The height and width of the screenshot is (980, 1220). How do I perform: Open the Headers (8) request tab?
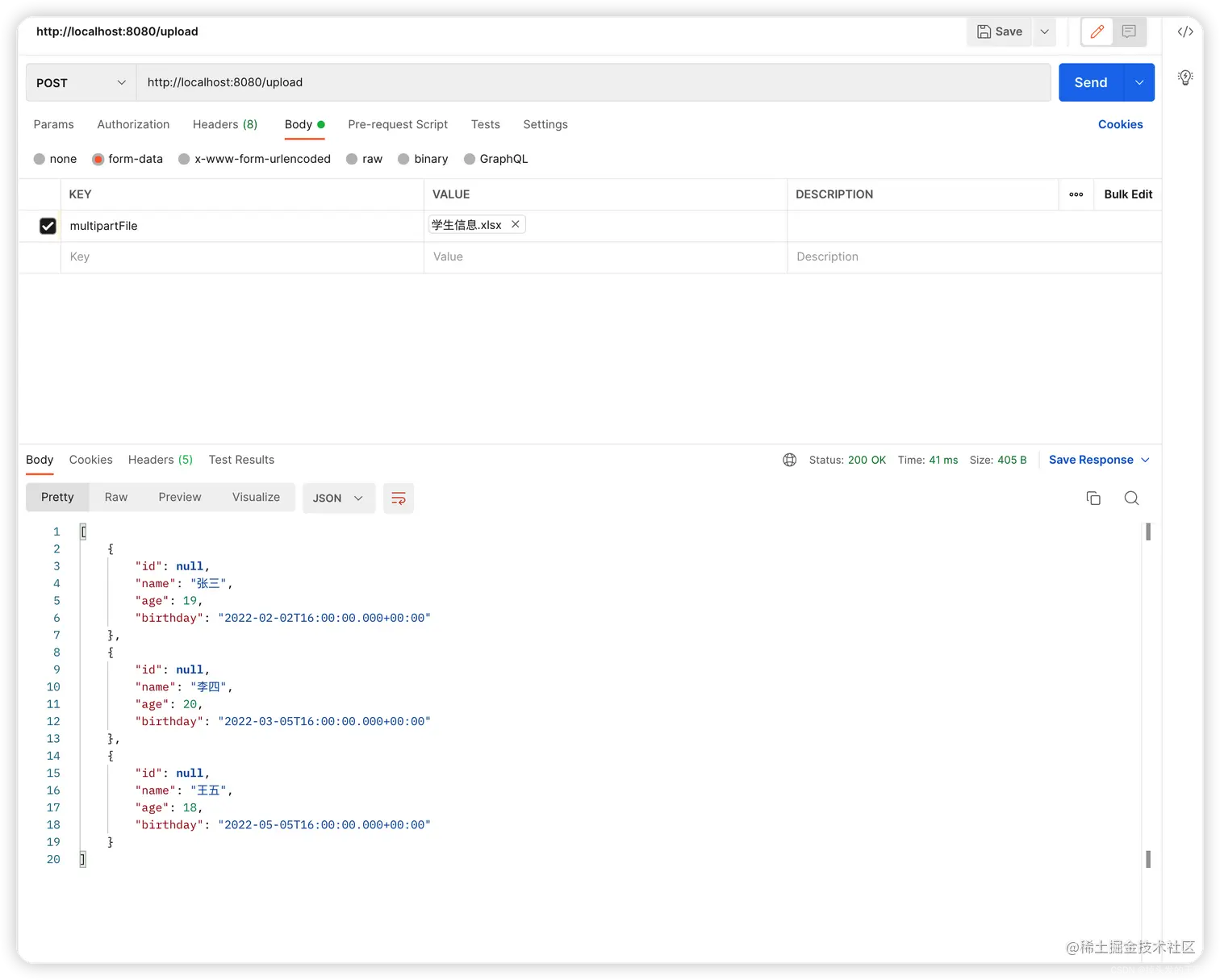(x=225, y=124)
